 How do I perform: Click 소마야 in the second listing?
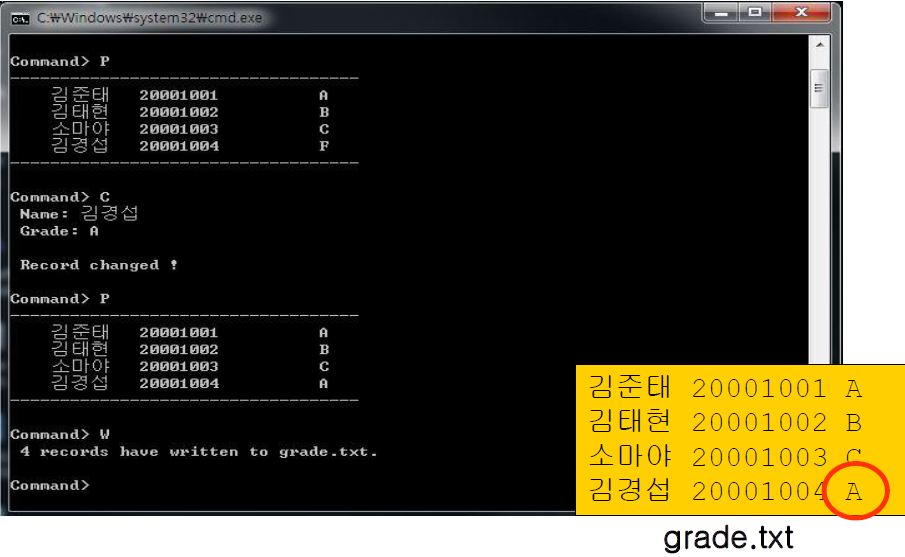(80, 365)
